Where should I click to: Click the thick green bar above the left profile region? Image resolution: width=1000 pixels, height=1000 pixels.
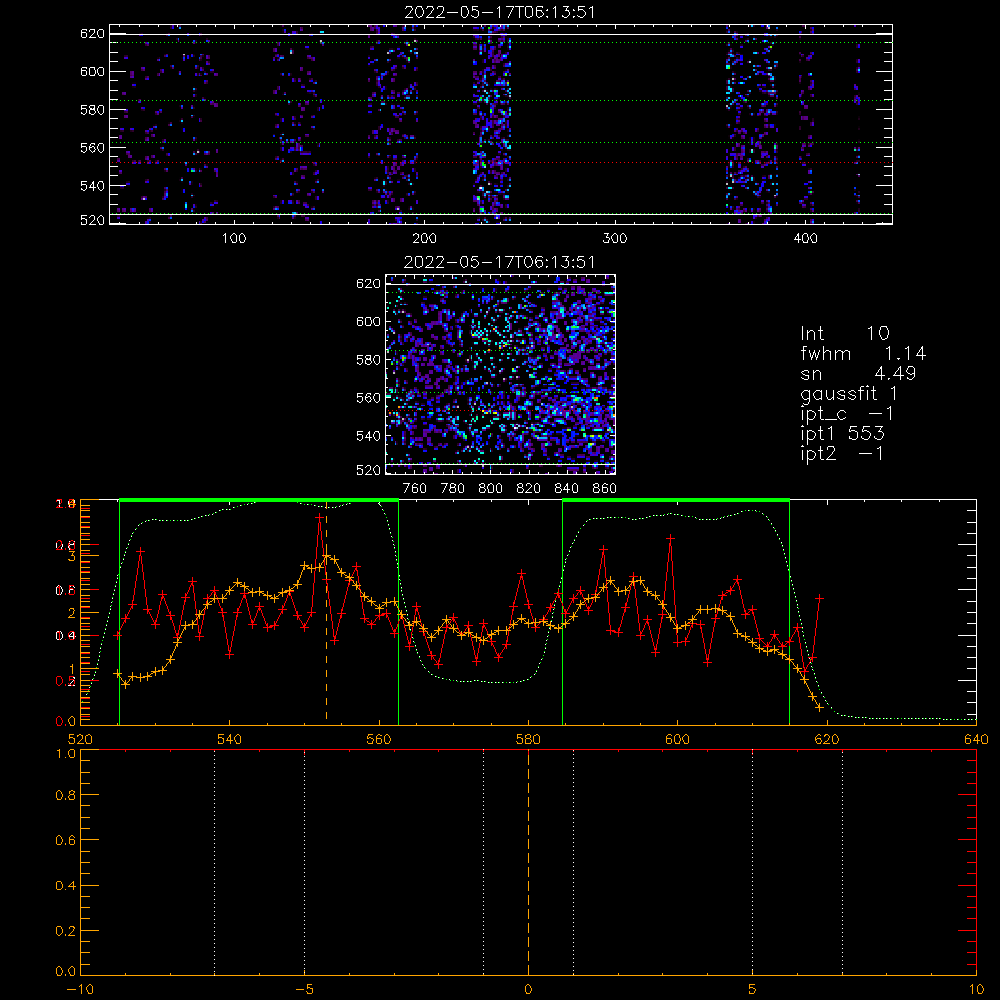point(259,500)
